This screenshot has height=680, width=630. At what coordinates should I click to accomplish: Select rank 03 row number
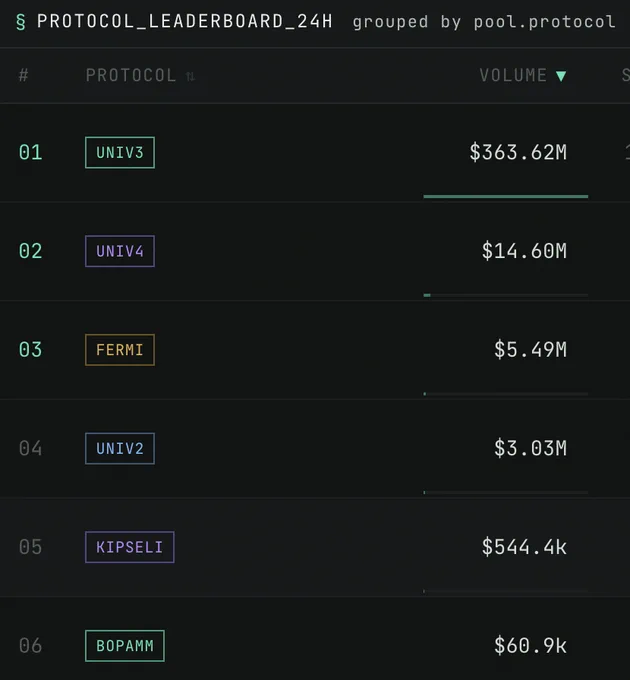[30, 350]
